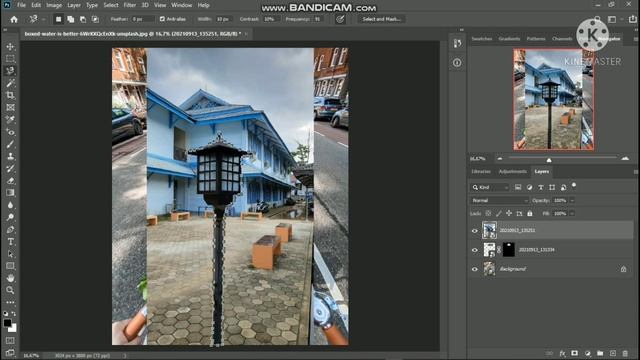Open the Properties info panel icon
The height and width of the screenshot is (360, 640).
pyautogui.click(x=457, y=62)
